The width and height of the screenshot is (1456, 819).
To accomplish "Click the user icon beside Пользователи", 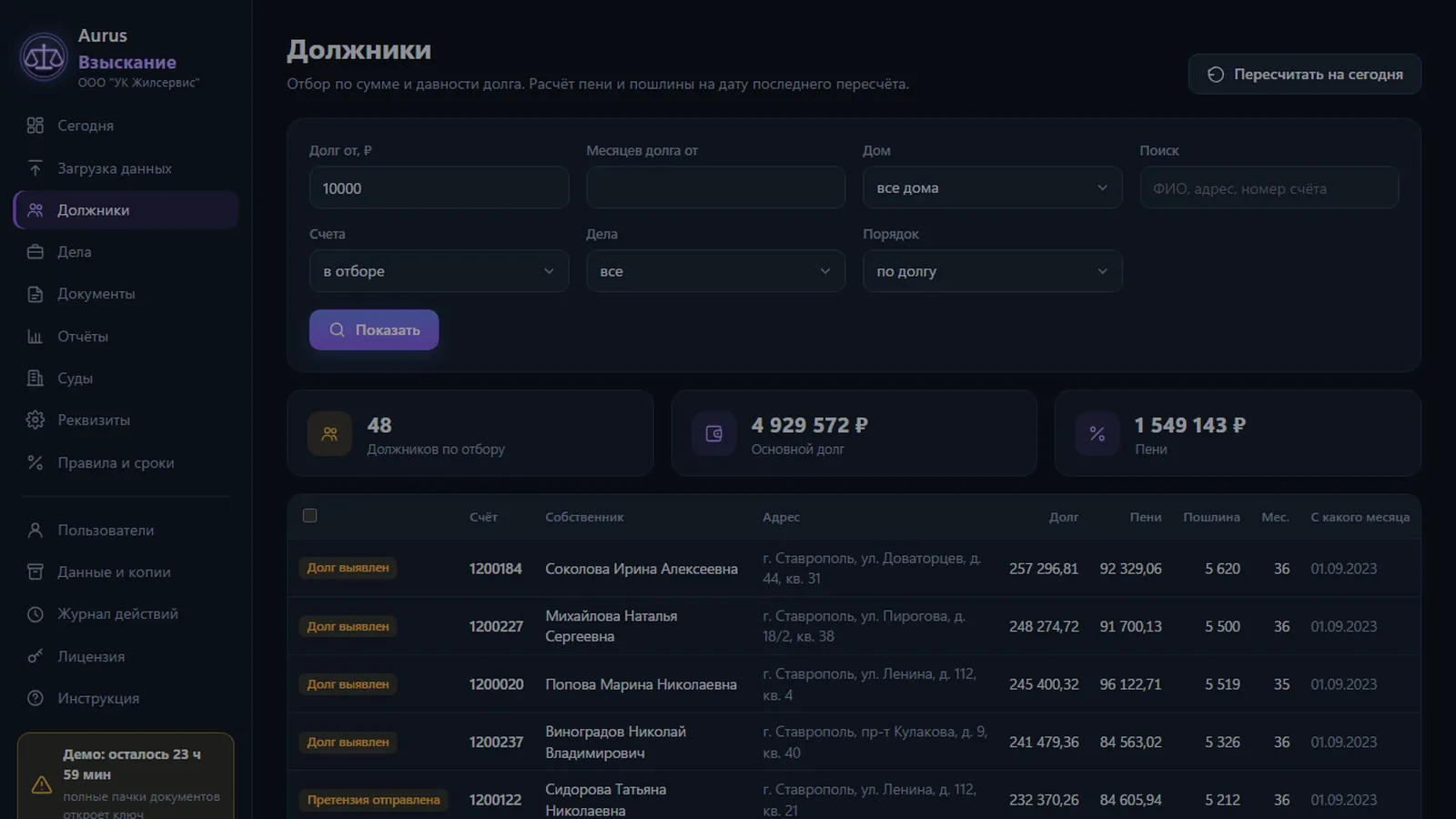I will pyautogui.click(x=35, y=531).
